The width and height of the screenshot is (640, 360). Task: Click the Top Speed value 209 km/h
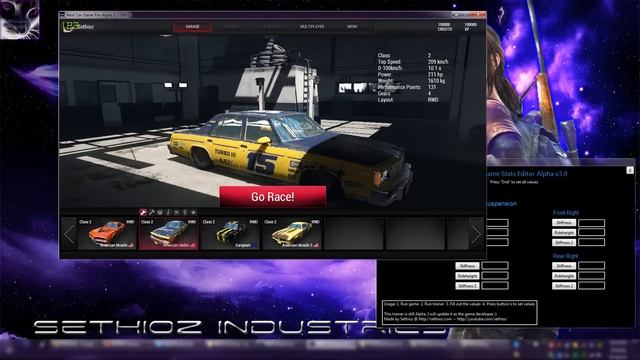point(438,62)
